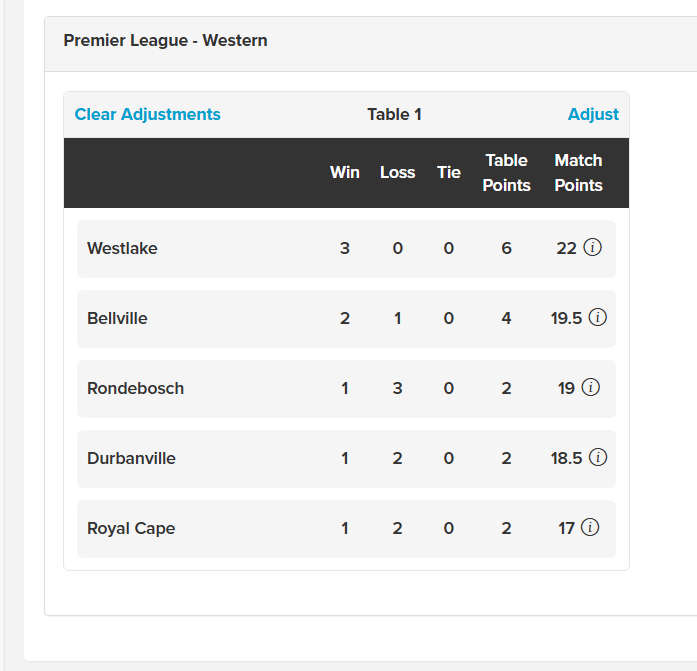The width and height of the screenshot is (697, 671).
Task: Show match points info for Durbanville
Action: 598,458
